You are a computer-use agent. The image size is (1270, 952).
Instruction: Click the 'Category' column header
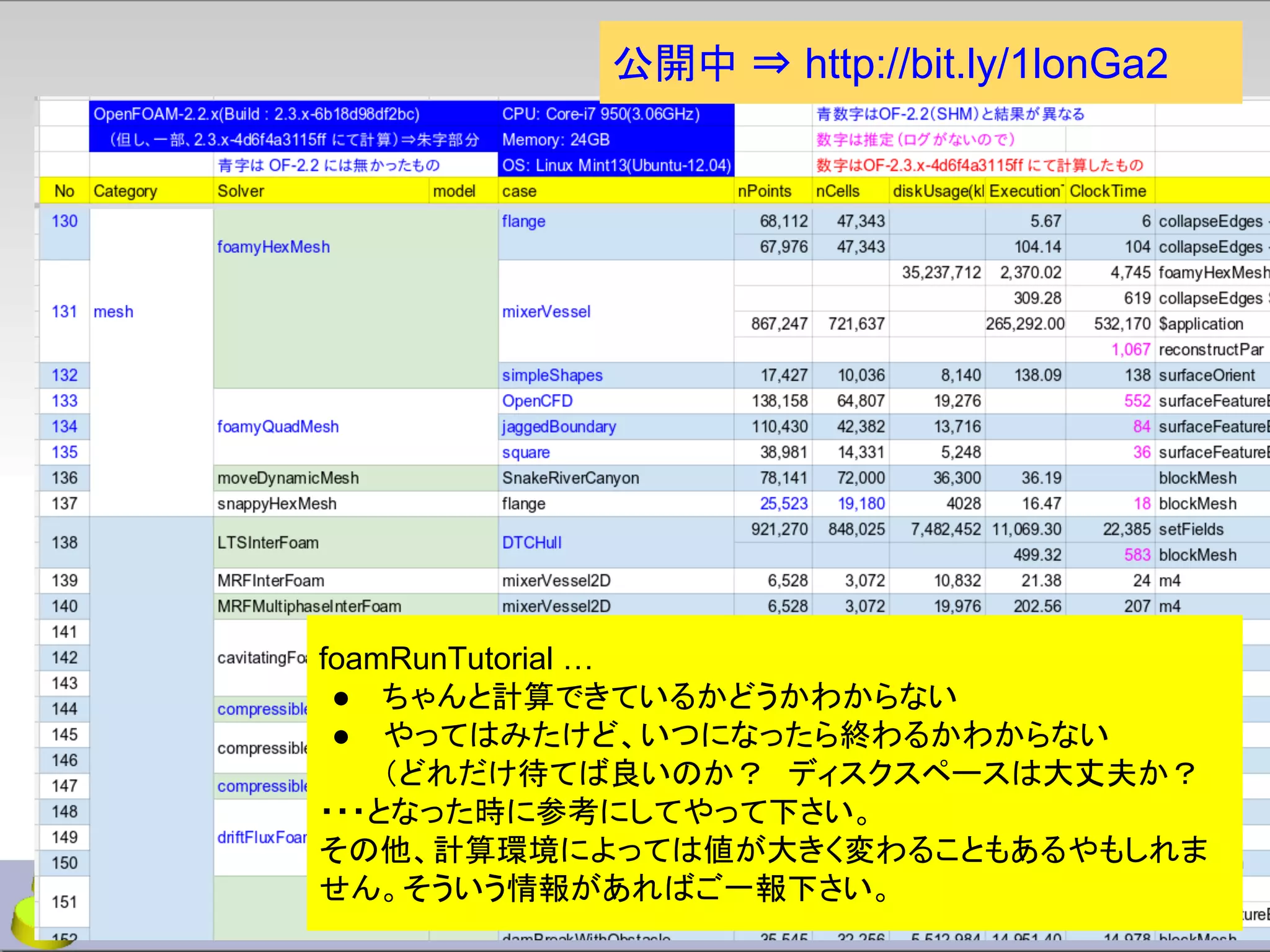click(x=151, y=191)
